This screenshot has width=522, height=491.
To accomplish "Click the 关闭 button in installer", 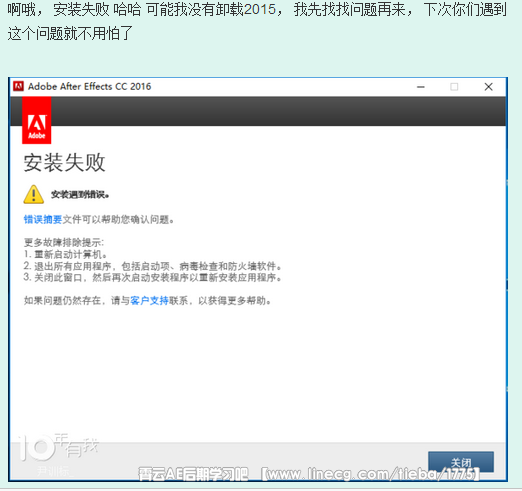I will point(461,462).
